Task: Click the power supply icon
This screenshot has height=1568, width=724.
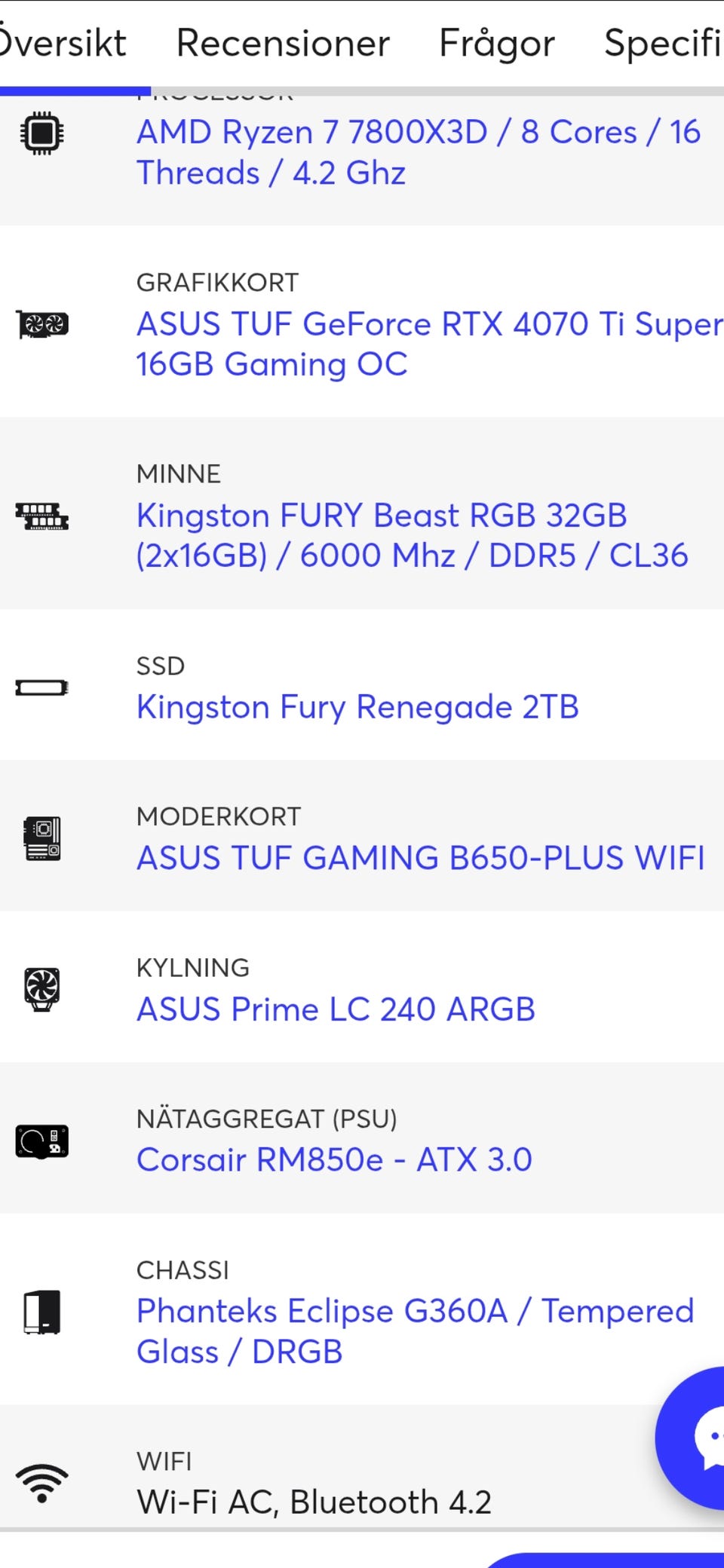Action: tap(42, 1141)
